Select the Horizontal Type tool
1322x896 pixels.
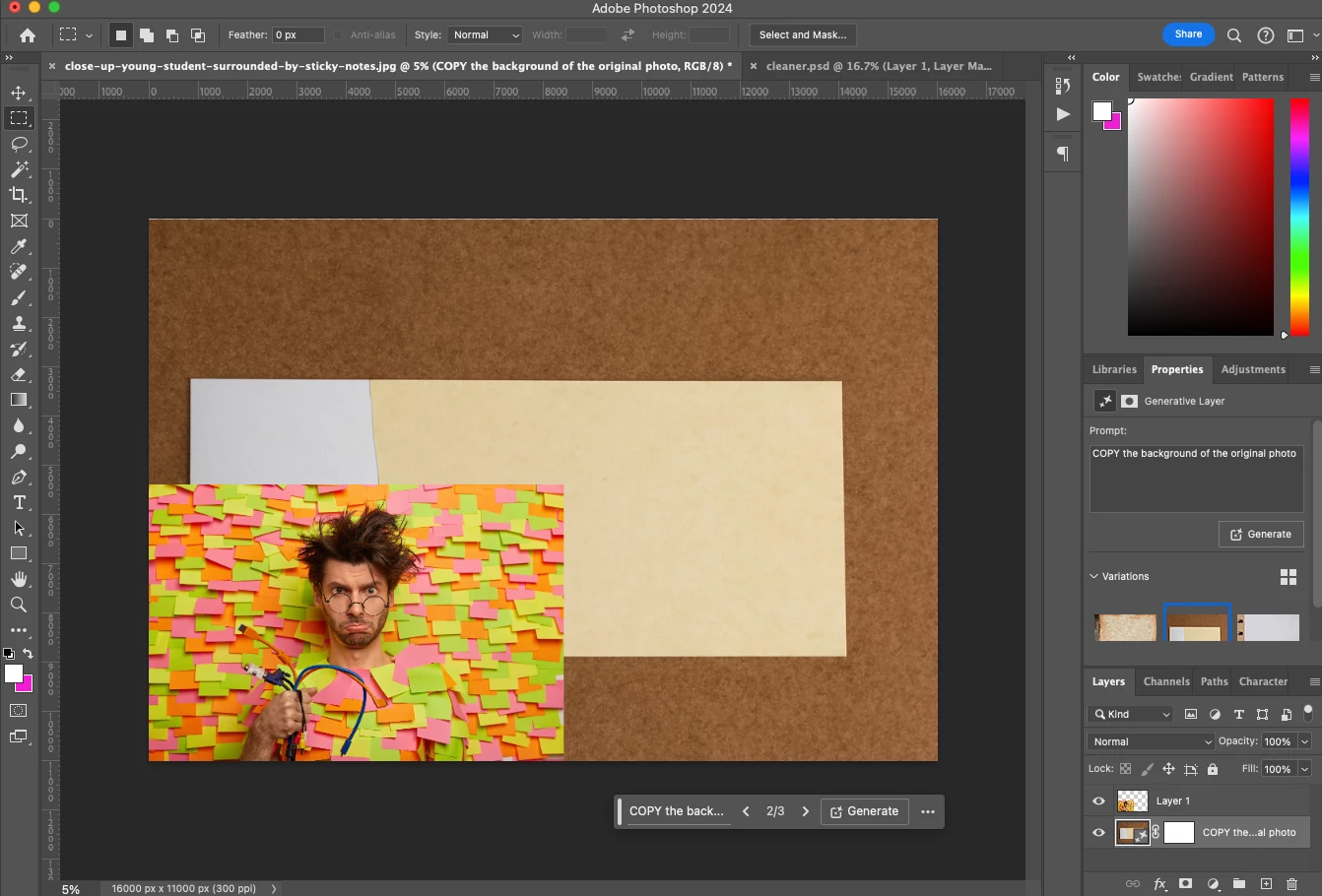point(19,502)
